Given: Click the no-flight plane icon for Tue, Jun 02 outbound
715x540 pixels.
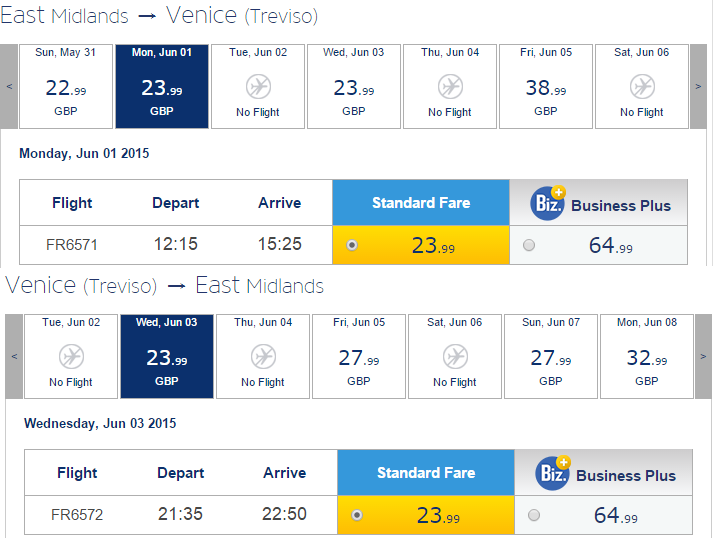Looking at the screenshot, I should pyautogui.click(x=258, y=87).
